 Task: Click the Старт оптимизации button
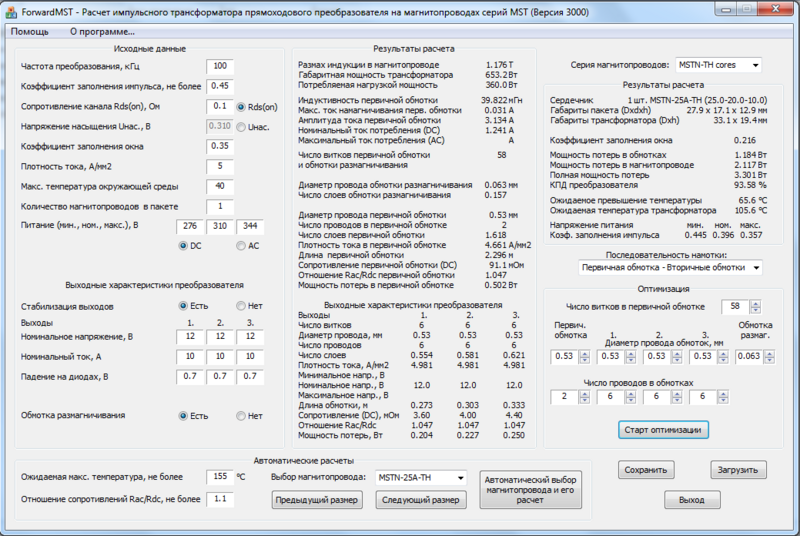click(663, 430)
